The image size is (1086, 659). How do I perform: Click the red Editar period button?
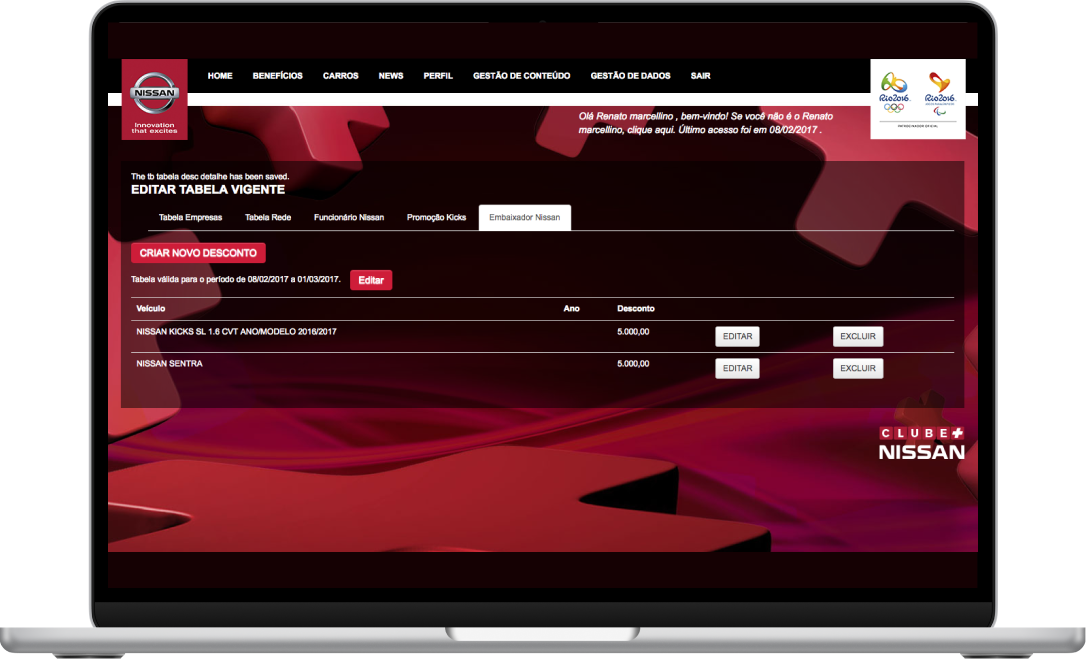pyautogui.click(x=371, y=280)
